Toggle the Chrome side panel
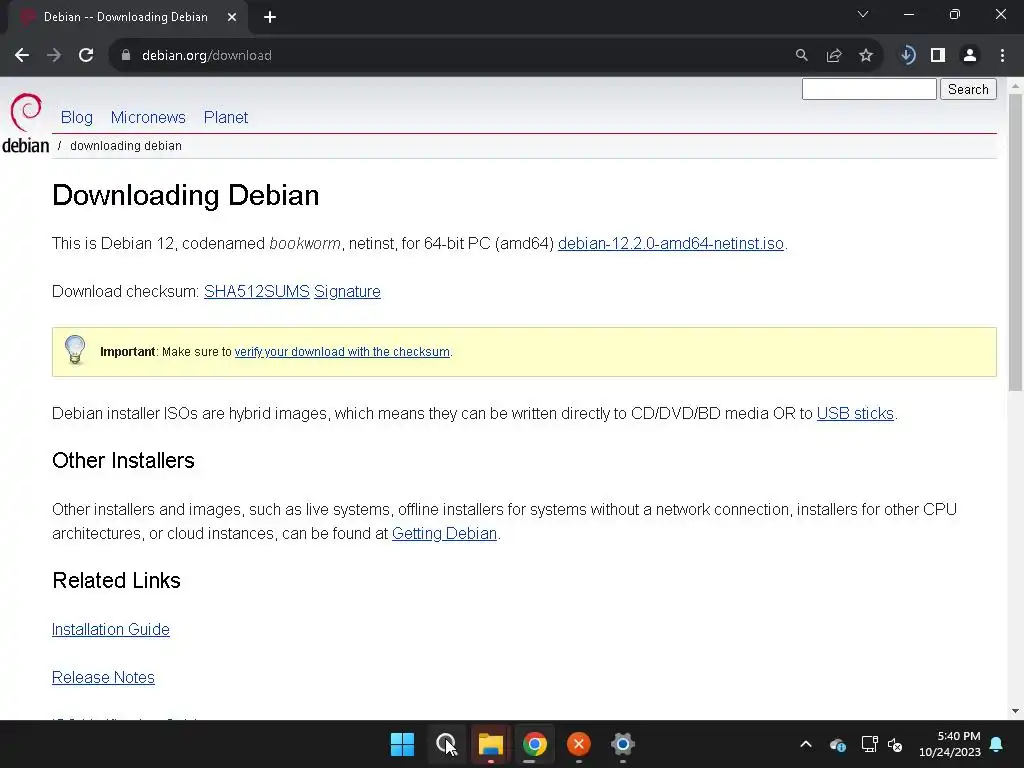The image size is (1024, 768). coord(938,56)
